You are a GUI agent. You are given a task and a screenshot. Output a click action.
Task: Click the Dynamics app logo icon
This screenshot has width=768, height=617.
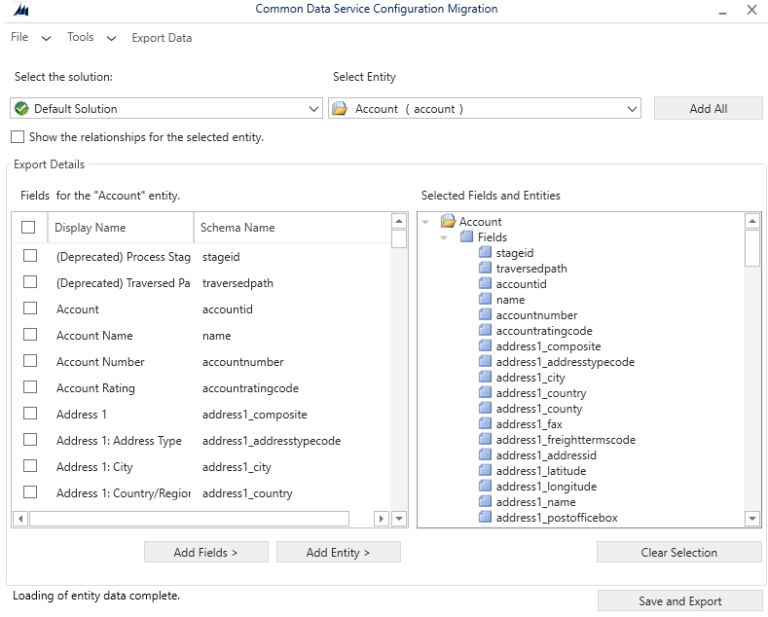click(x=21, y=10)
